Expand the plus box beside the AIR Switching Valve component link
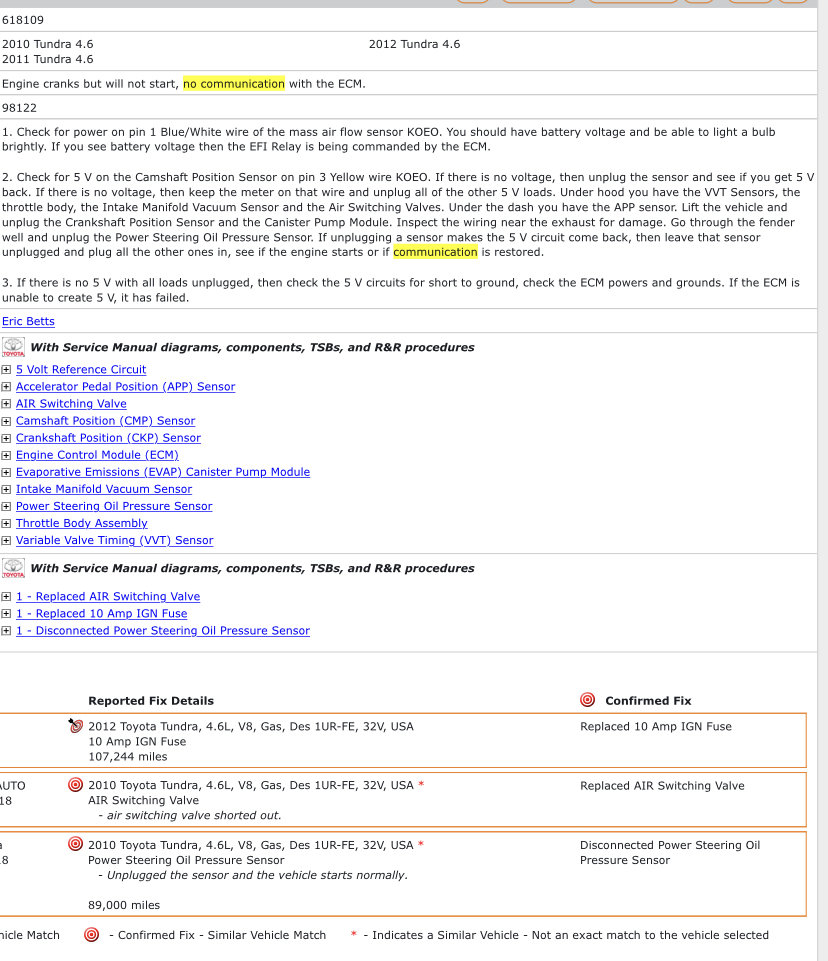This screenshot has height=961, width=828. tap(6, 404)
